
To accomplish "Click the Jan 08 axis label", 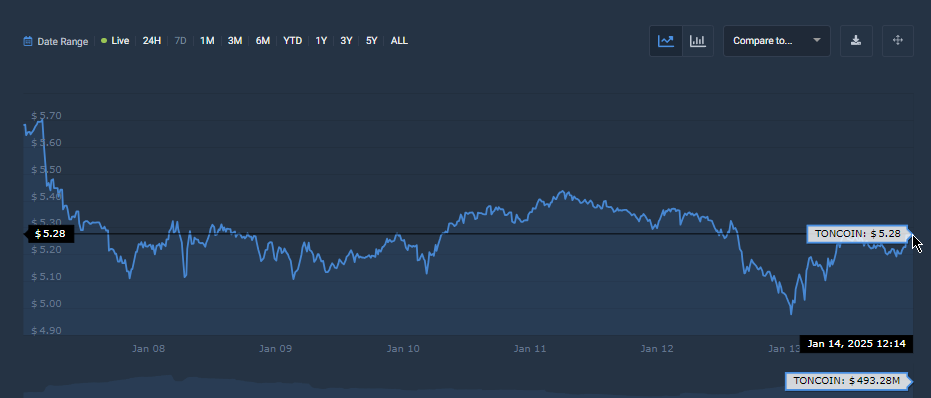I will tap(148, 349).
